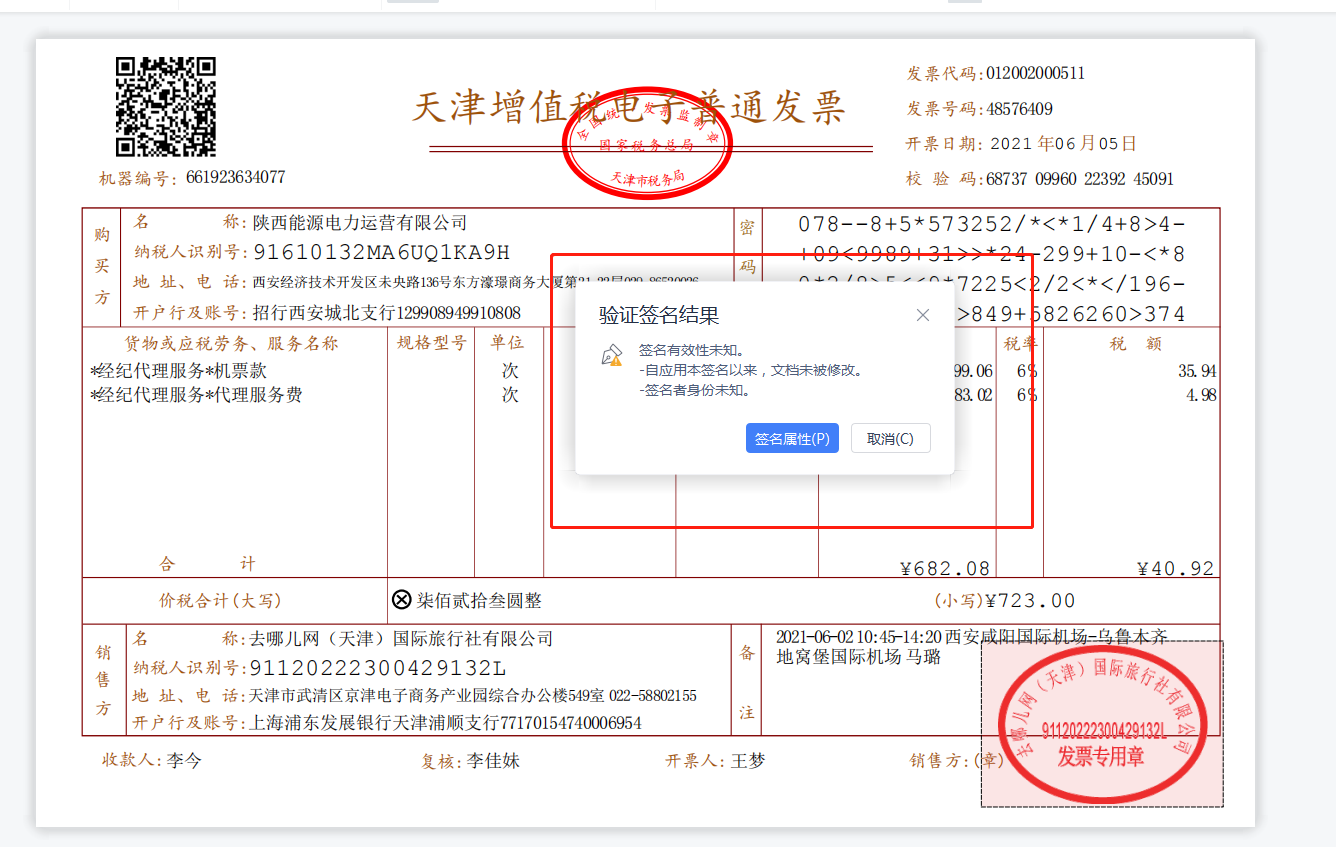
Task: Click the 验证签名结果 dialog title
Action: [x=659, y=316]
